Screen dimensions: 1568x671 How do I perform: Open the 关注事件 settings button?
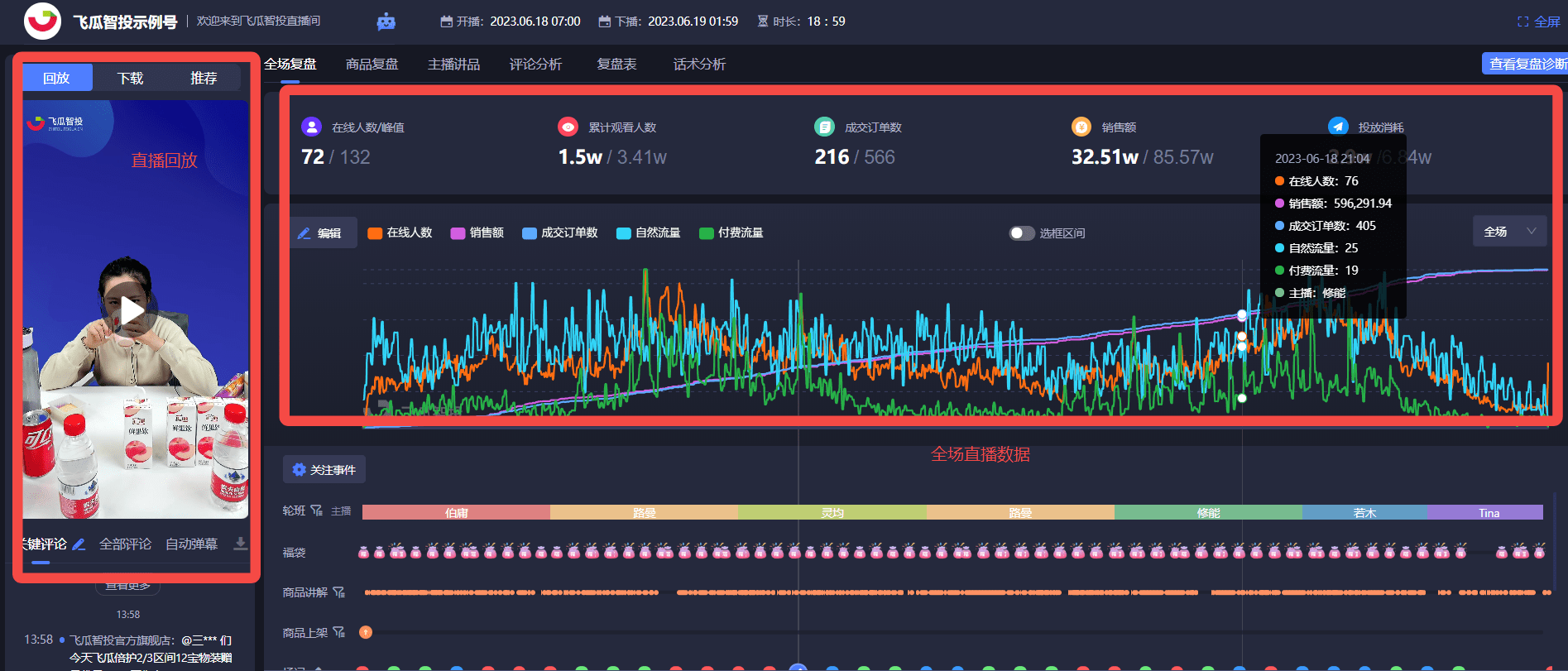(x=324, y=470)
